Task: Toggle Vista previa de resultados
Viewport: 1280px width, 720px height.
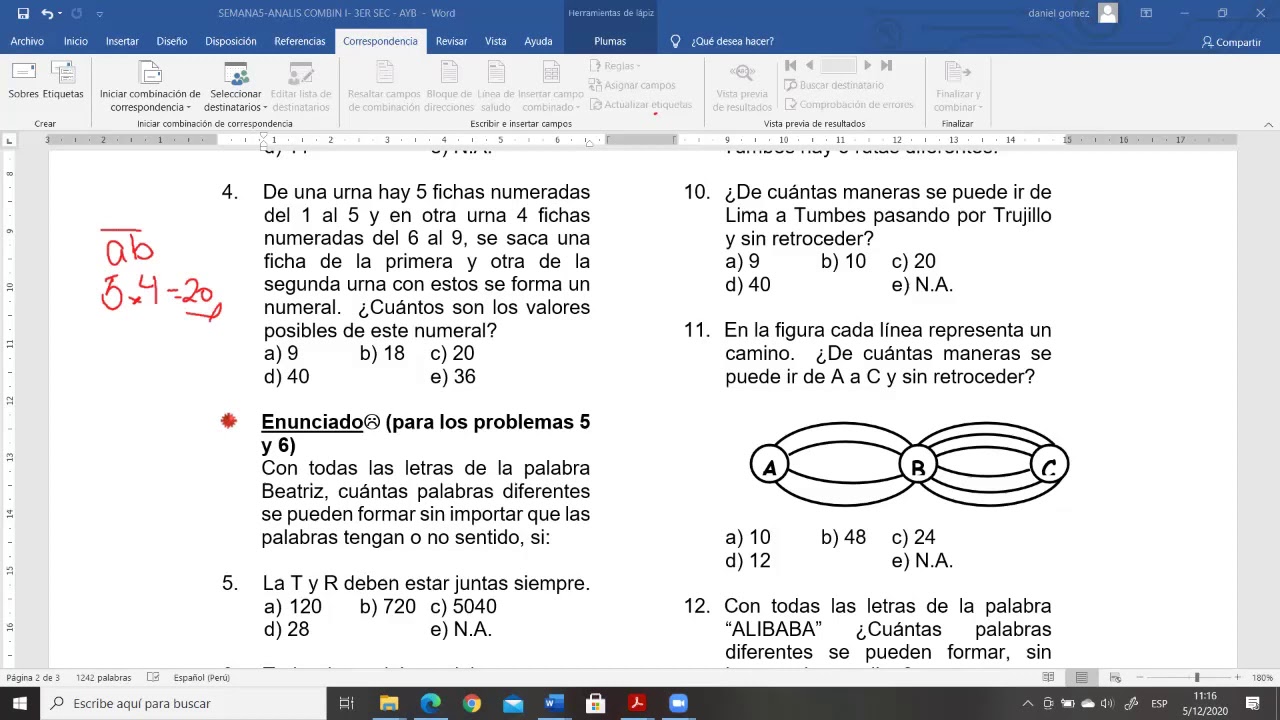Action: point(742,87)
